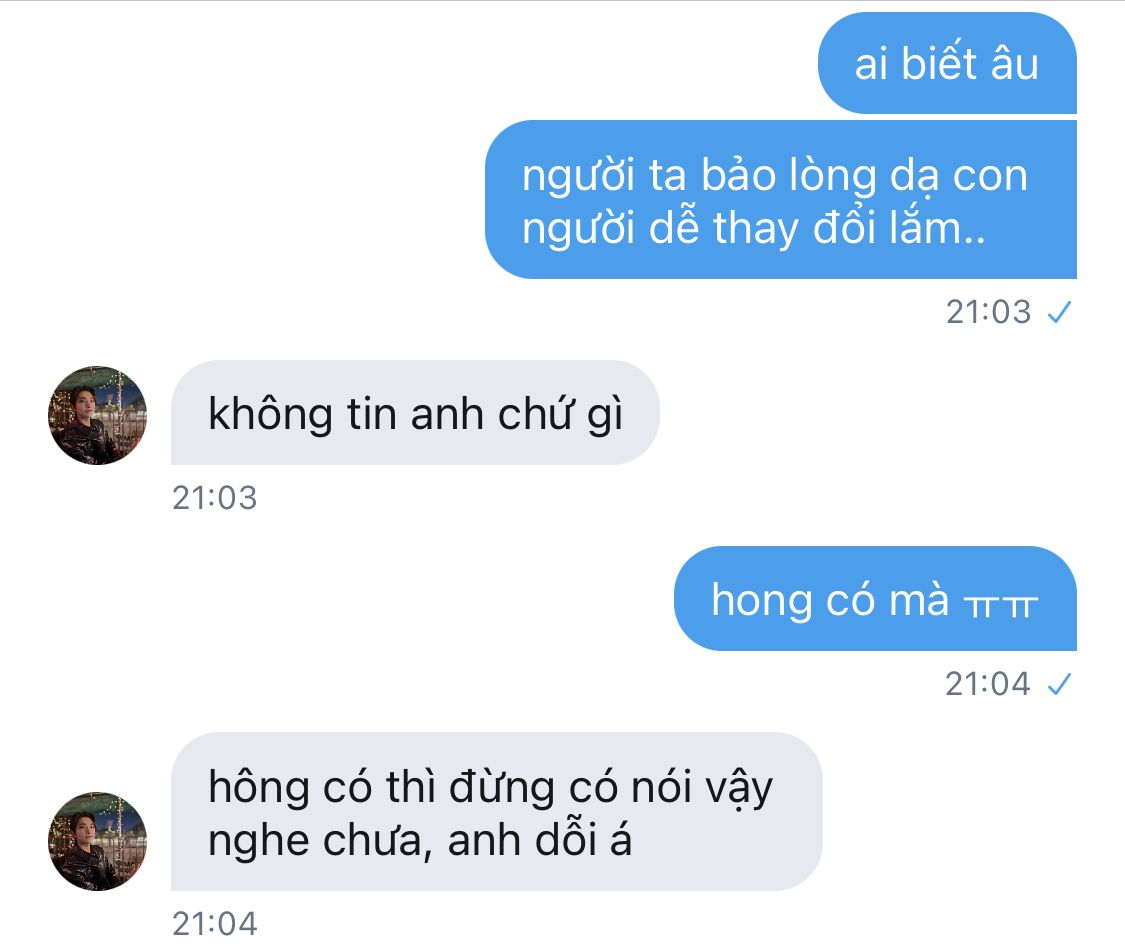Click the read checkmark beside 21:04
Screen dimensions: 1125x946
1059,684
